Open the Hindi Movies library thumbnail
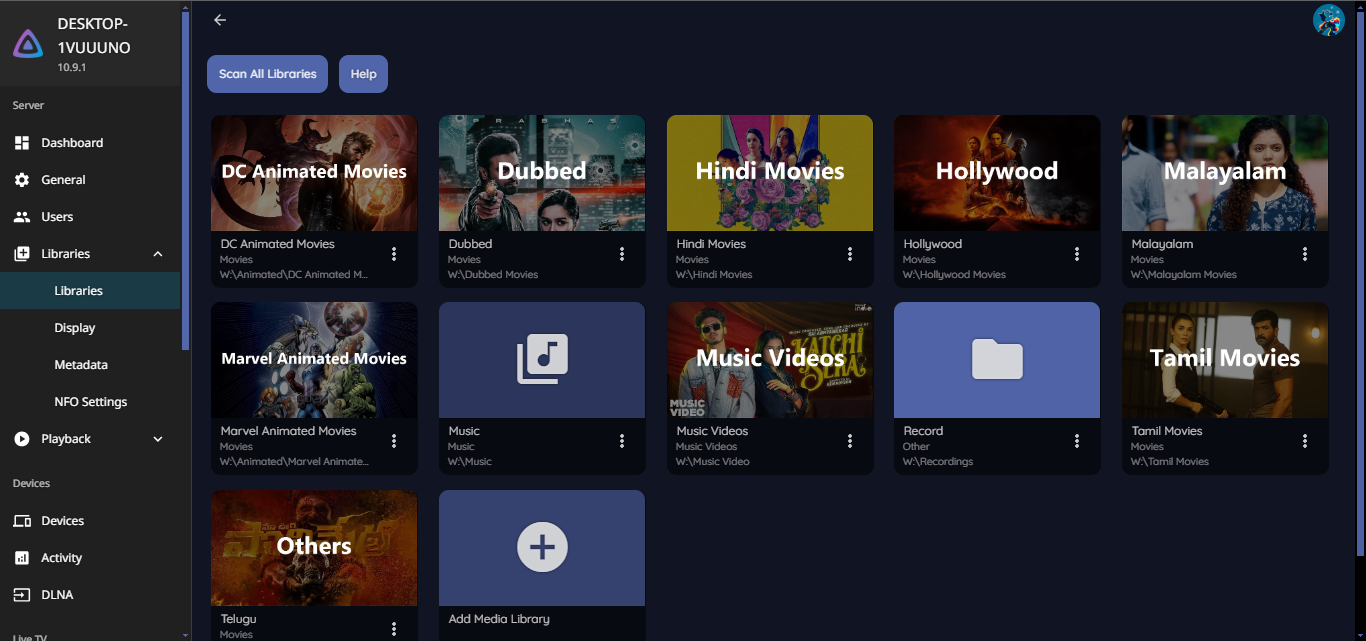Viewport: 1366px width, 641px height. pos(769,172)
